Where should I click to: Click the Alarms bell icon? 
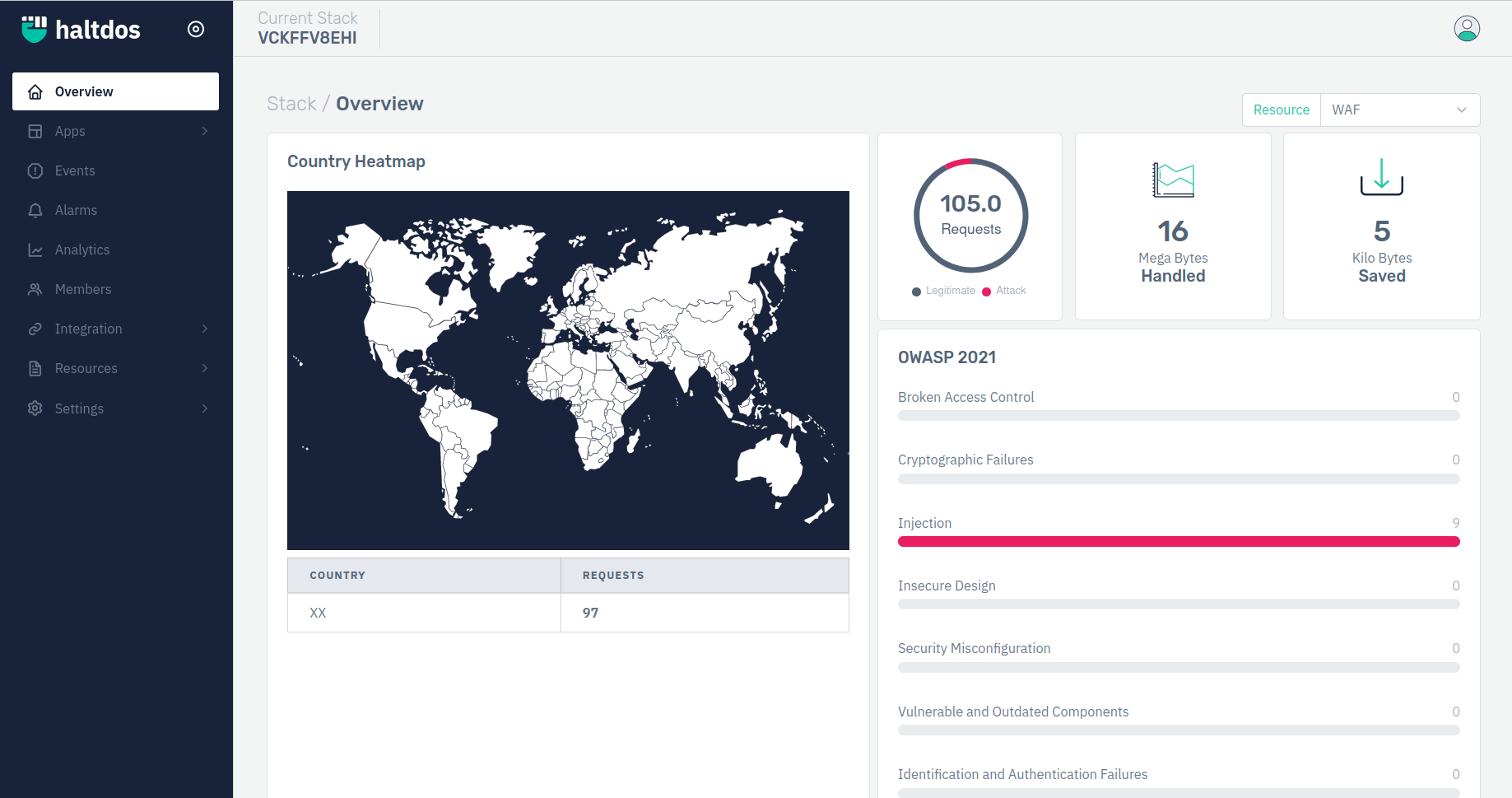point(35,210)
